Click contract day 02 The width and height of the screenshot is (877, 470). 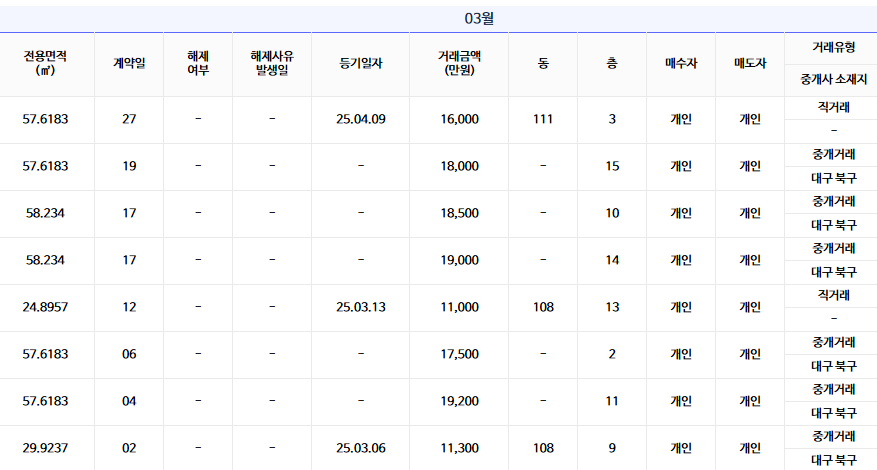[x=129, y=448]
